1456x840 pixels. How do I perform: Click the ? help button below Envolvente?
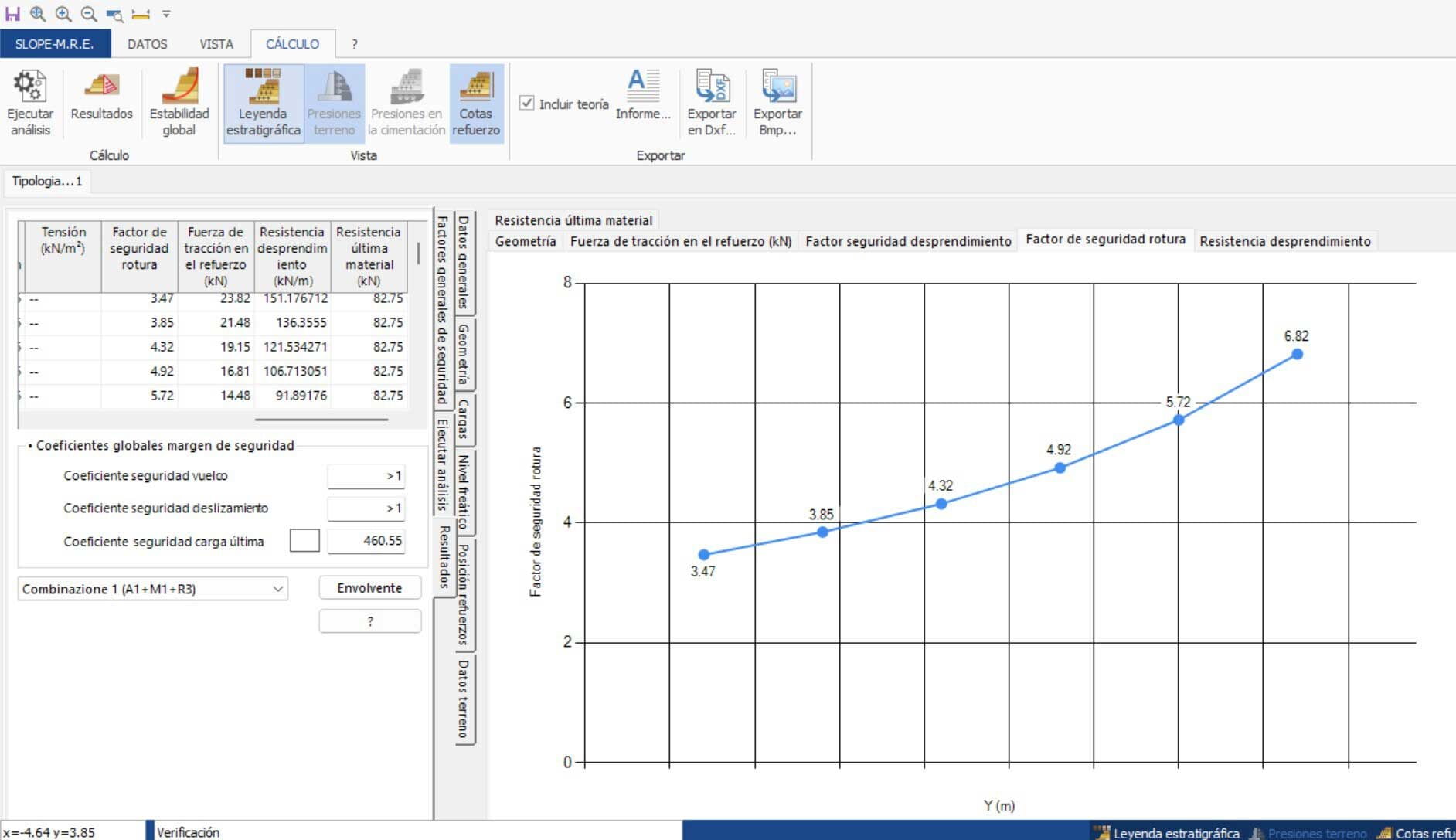(x=369, y=621)
